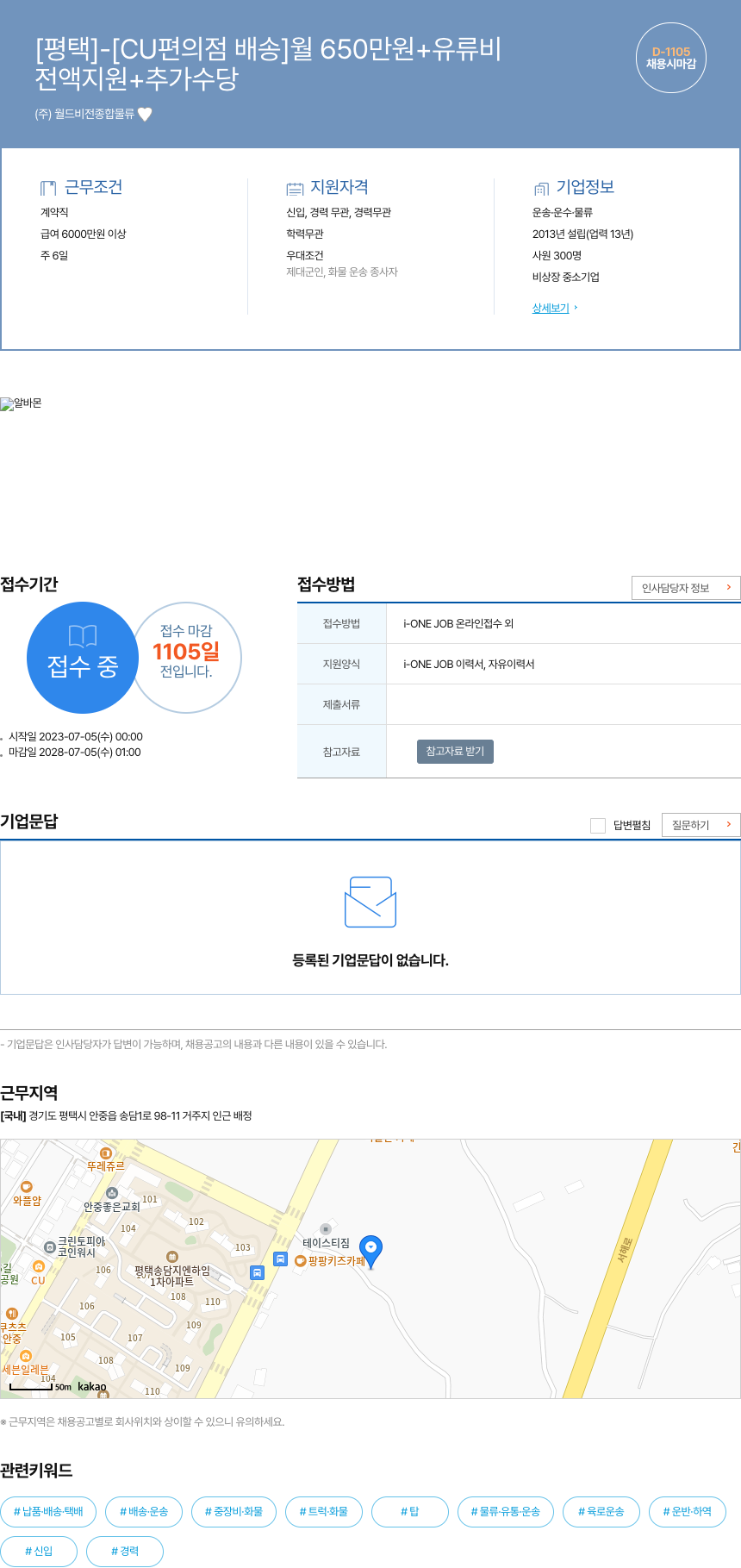Screen dimensions: 741x1568
Task: Click the CU store map marker
Action: pos(38,1266)
